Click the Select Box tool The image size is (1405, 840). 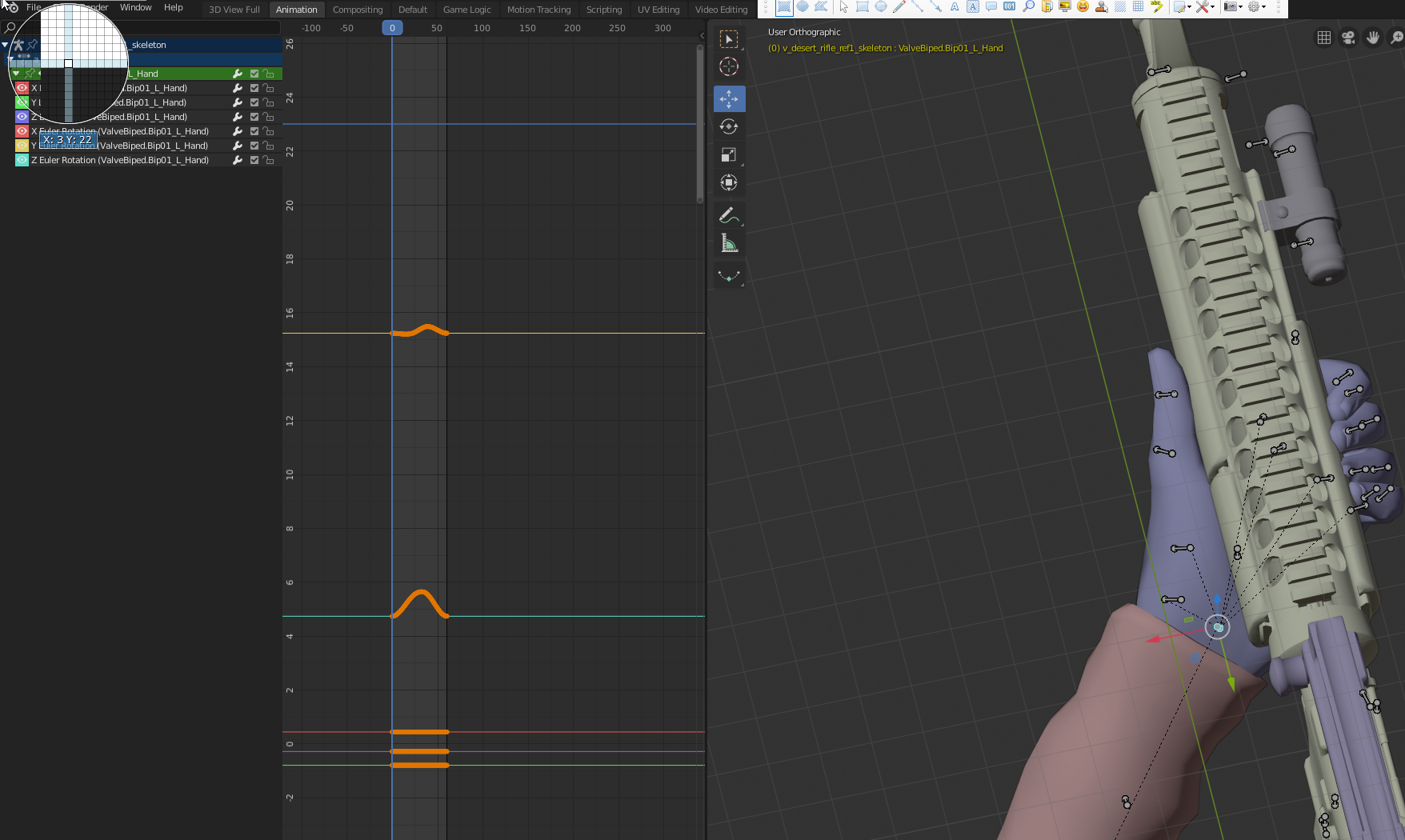point(728,39)
